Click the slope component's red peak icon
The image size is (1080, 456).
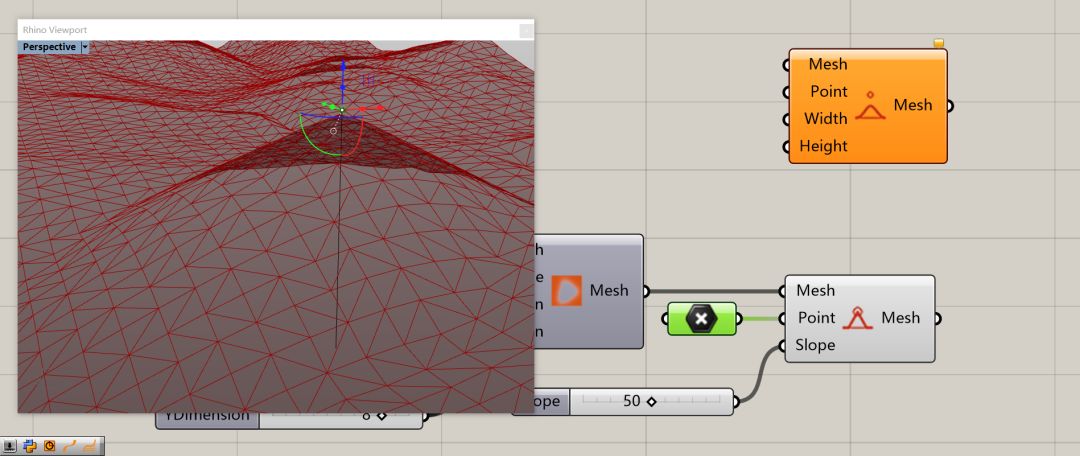(x=857, y=318)
